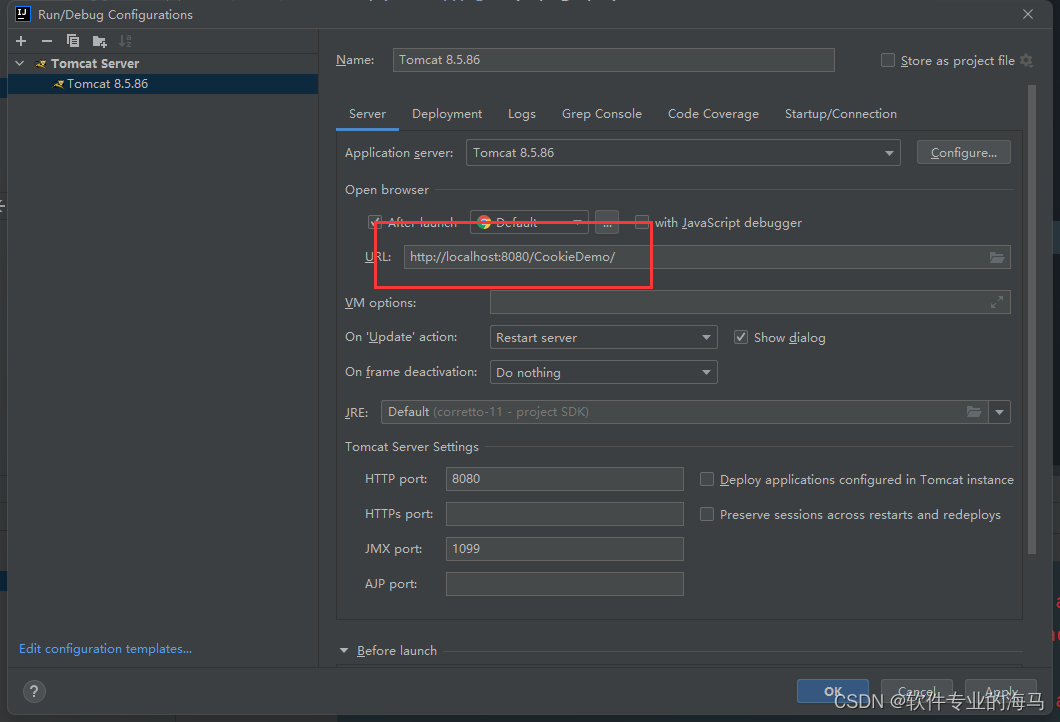Switch to the Code Coverage tab
The height and width of the screenshot is (722, 1060).
point(713,114)
